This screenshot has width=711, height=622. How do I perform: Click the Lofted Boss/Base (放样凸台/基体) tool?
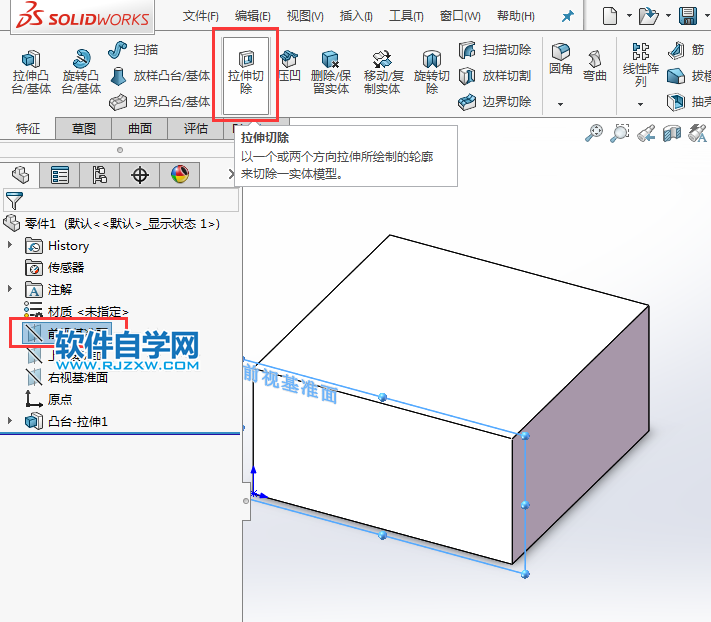click(160, 76)
